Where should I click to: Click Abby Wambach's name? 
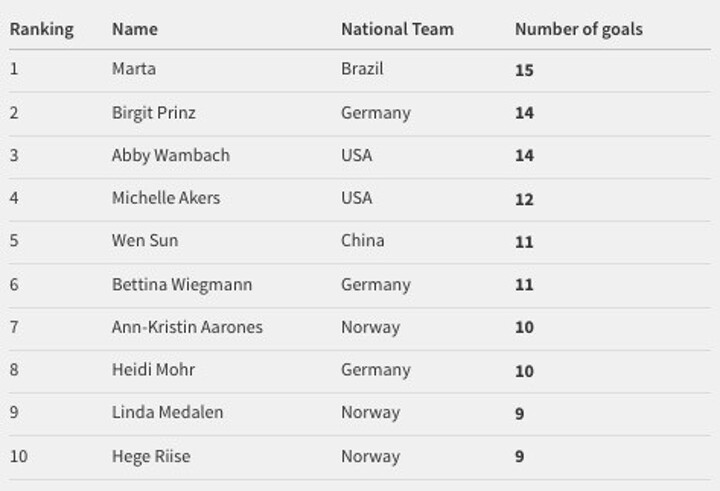click(x=171, y=155)
